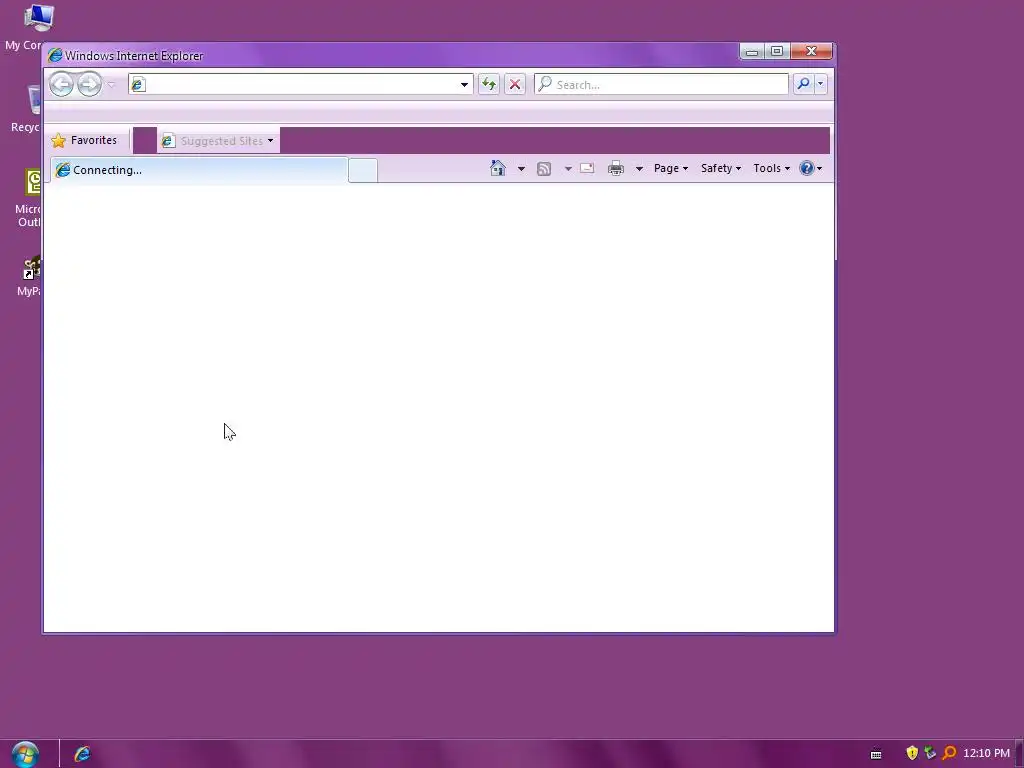Click the RSS feeds icon

543,169
